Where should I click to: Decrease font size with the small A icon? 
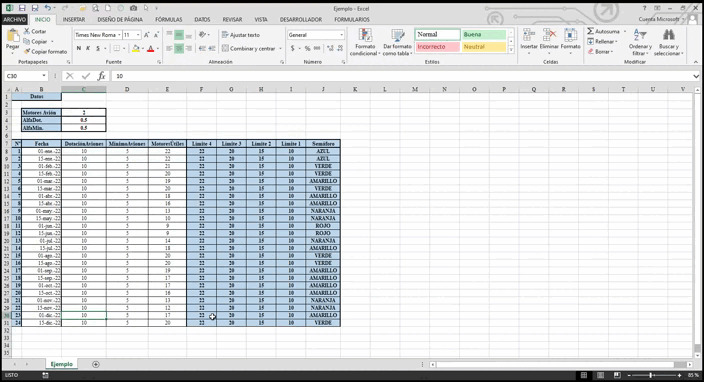(156, 35)
